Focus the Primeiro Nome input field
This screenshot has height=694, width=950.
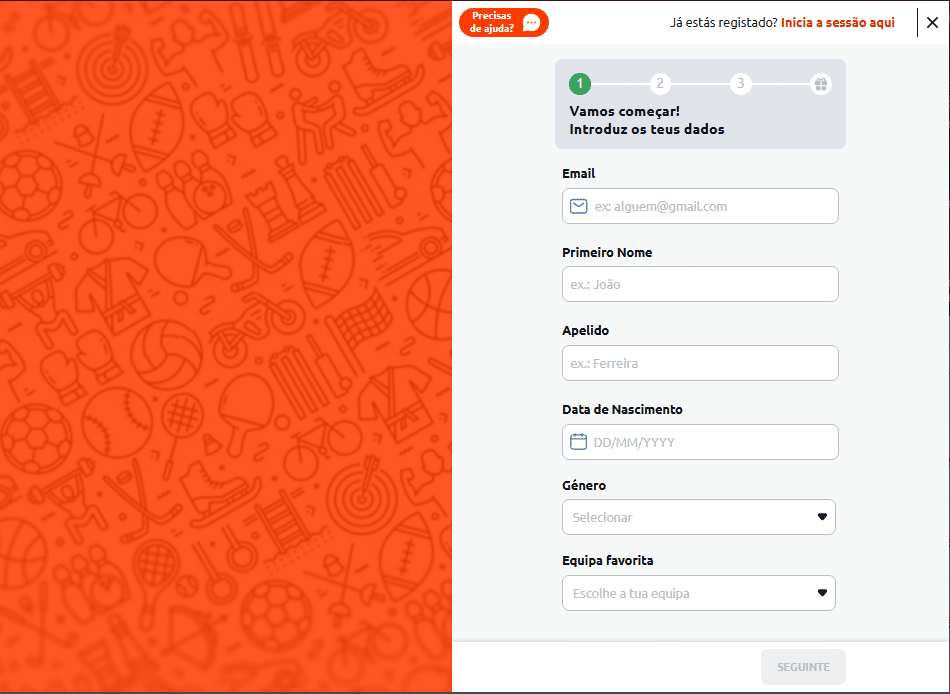click(x=700, y=284)
